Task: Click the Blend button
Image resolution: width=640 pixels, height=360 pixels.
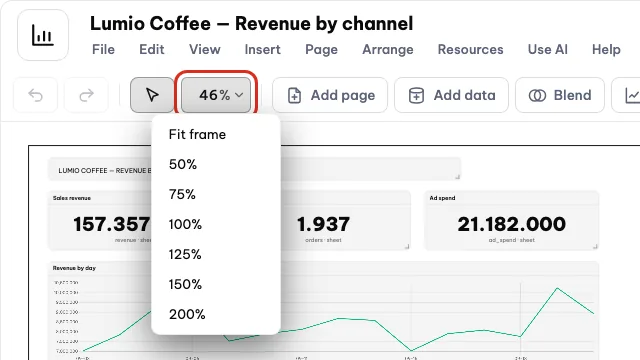Action: [x=560, y=95]
